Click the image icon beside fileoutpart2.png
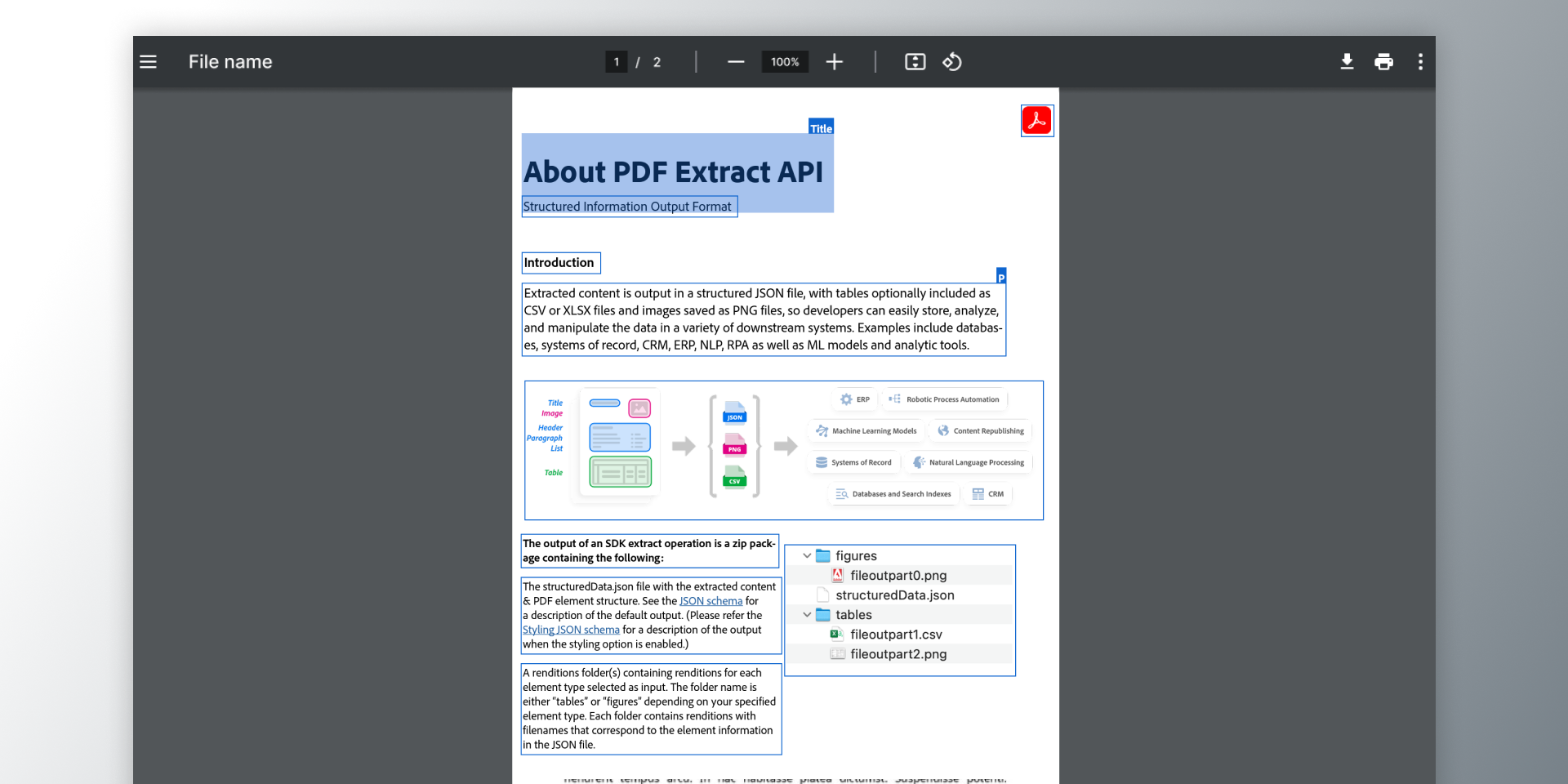Screen dimensions: 1568x784 tap(838, 653)
